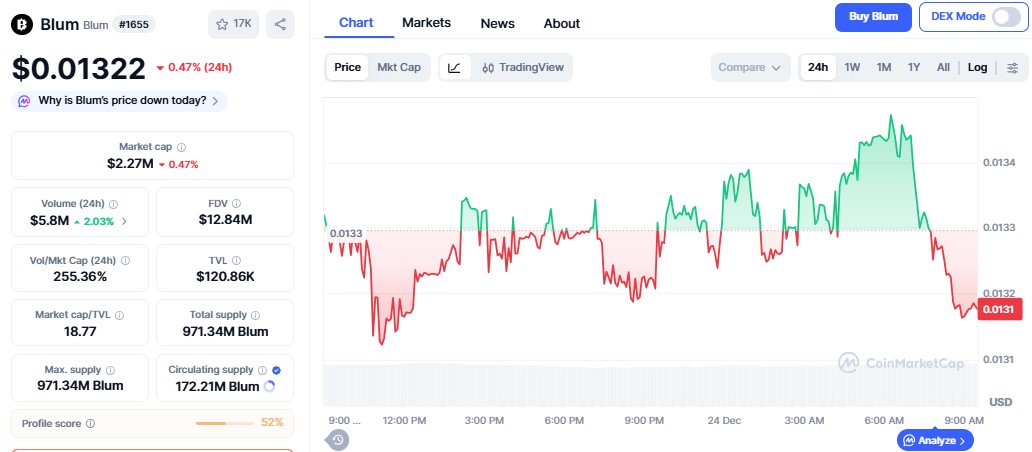
Task: Show Profile score info icon
Action: click(91, 424)
